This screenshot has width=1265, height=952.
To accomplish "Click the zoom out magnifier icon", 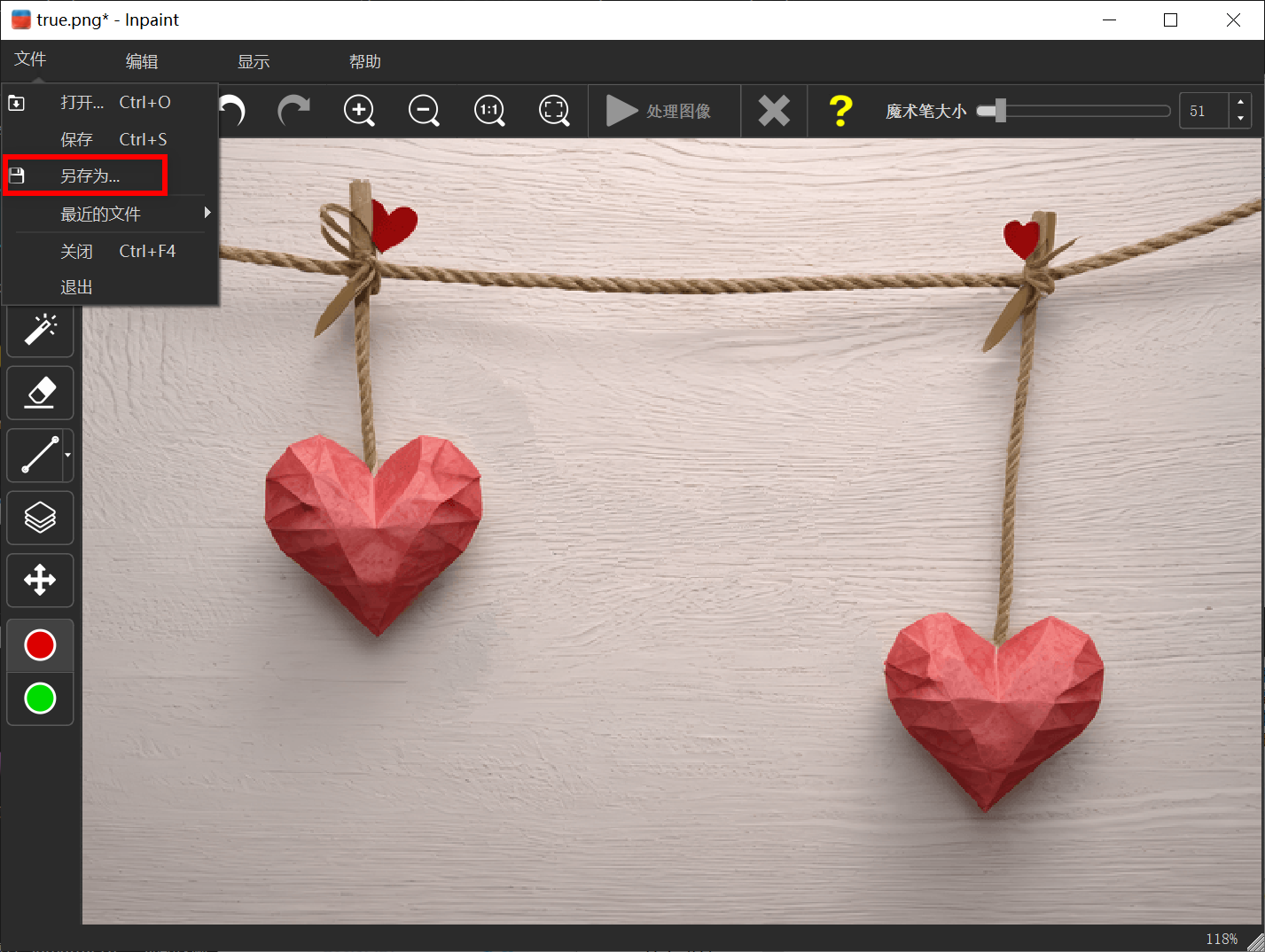I will point(424,111).
